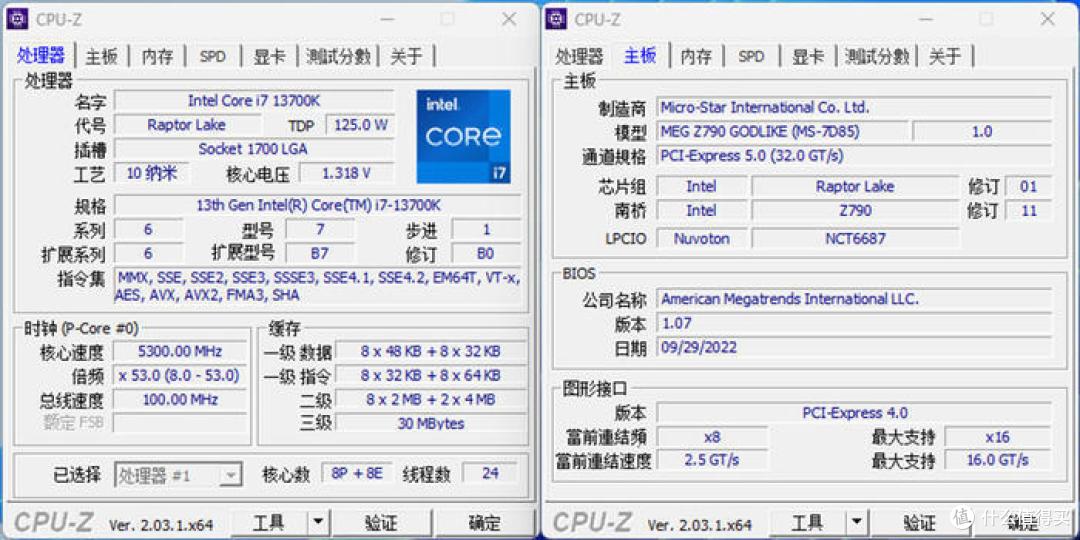Click BIOS date 09/29/2022
Image resolution: width=1080 pixels, height=540 pixels.
(x=854, y=346)
